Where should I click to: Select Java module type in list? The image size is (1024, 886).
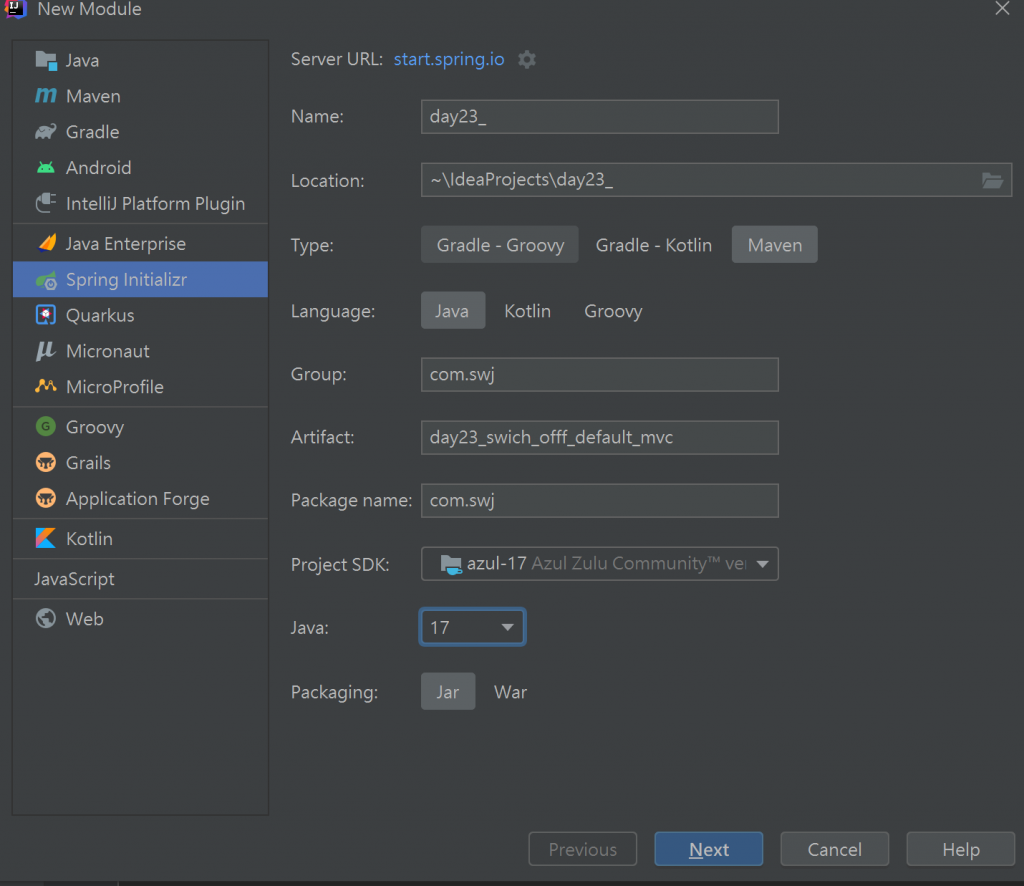140,60
